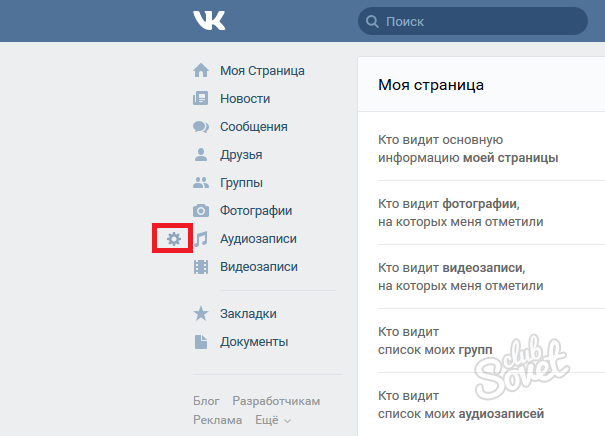The height and width of the screenshot is (436, 605).
Task: Click into the Поиск search field
Action: (473, 22)
